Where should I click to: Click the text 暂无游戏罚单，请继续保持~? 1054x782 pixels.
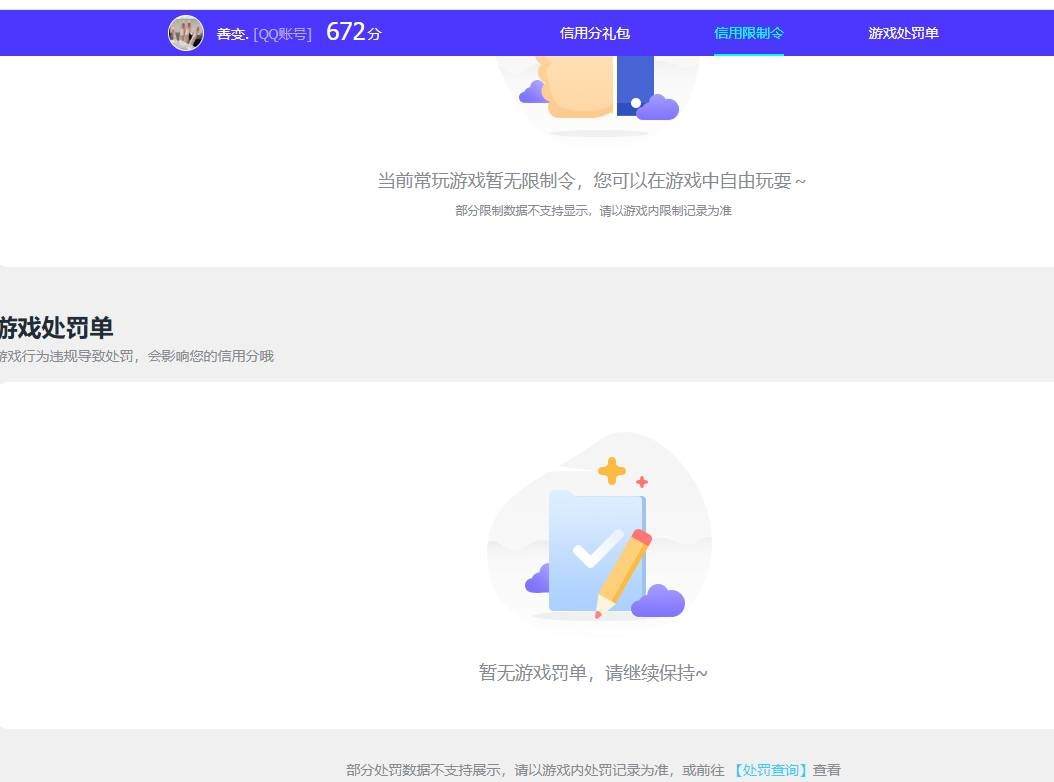click(x=593, y=672)
